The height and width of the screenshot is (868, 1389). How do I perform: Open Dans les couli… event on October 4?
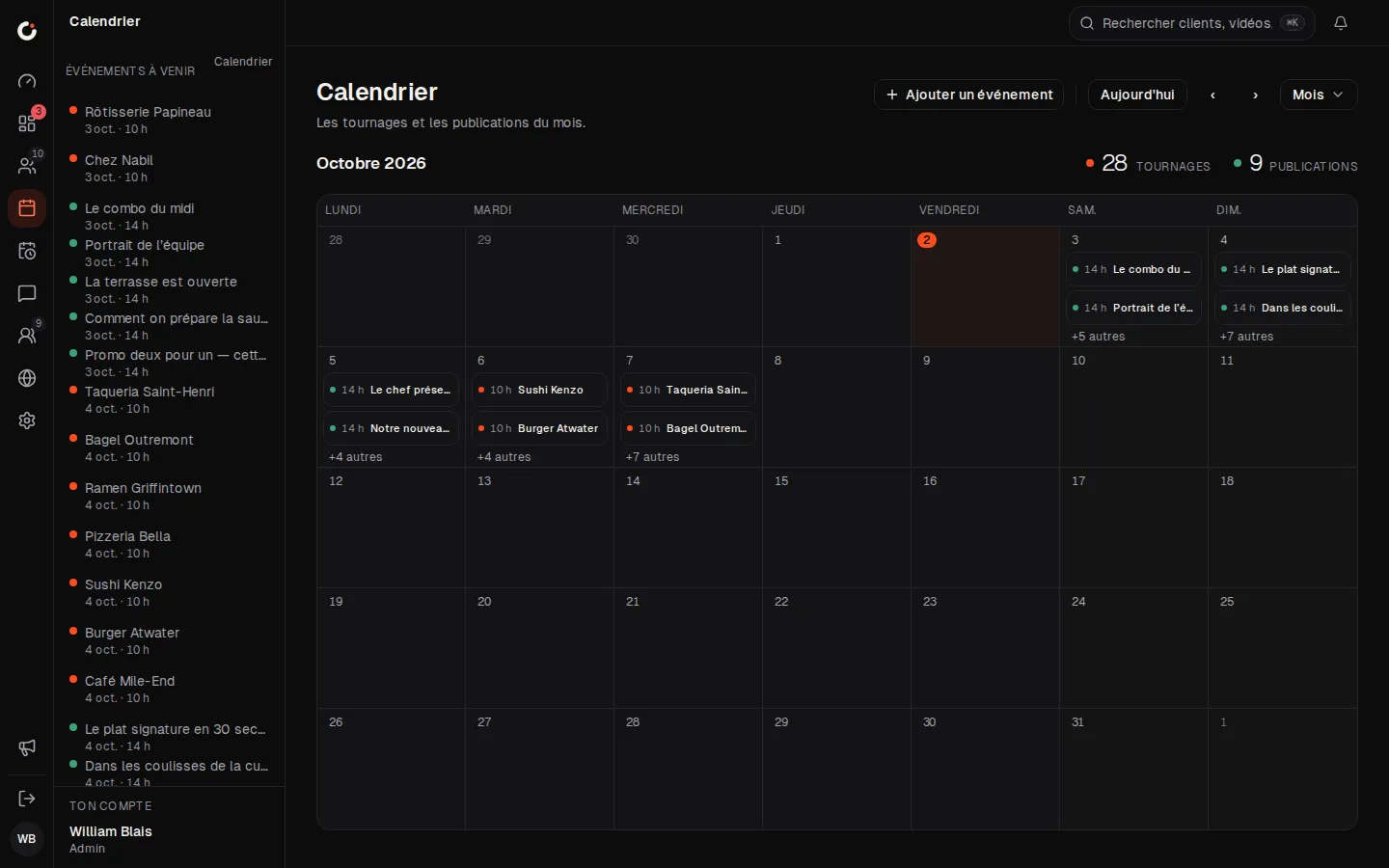[1283, 308]
